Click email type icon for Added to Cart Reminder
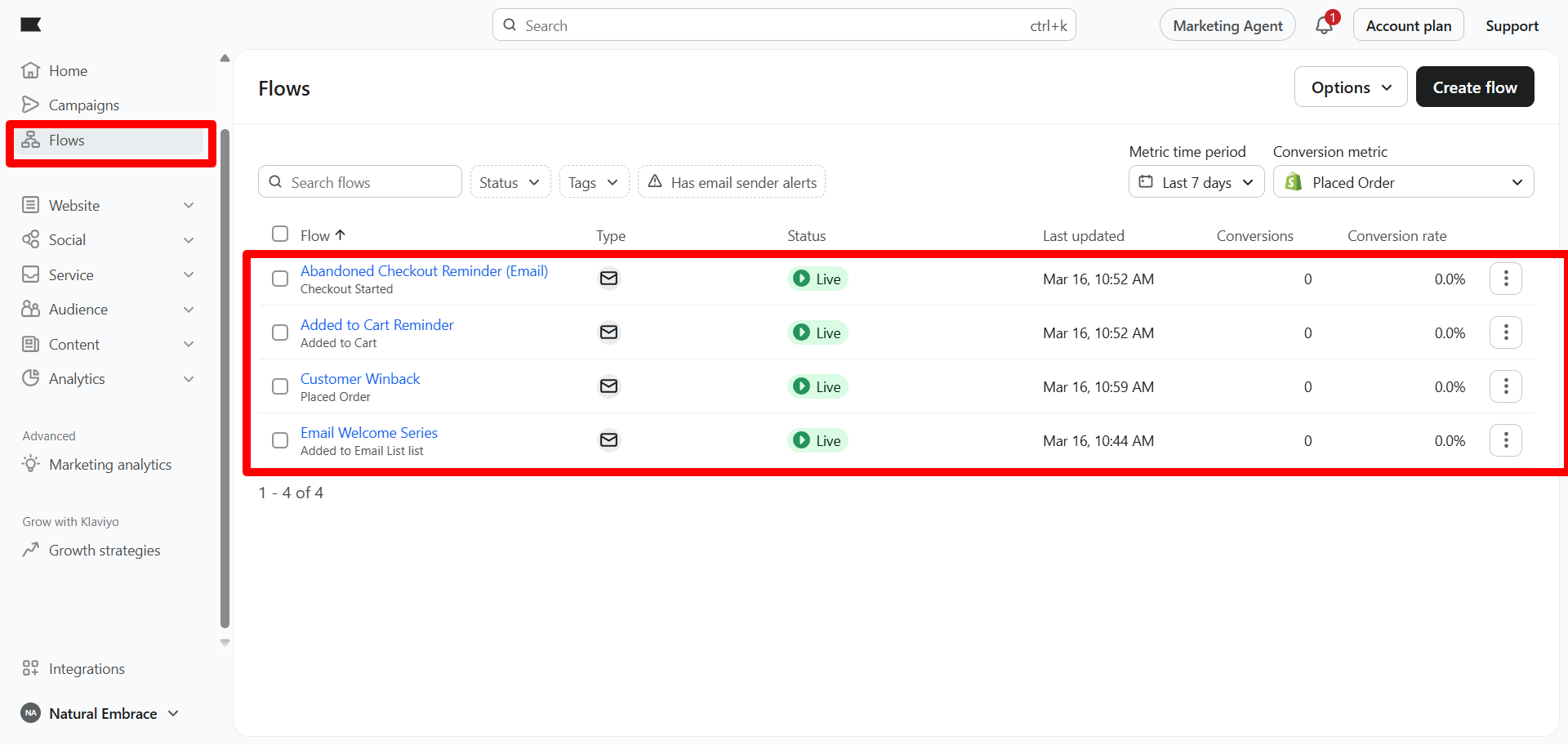1568x745 pixels. pyautogui.click(x=608, y=332)
